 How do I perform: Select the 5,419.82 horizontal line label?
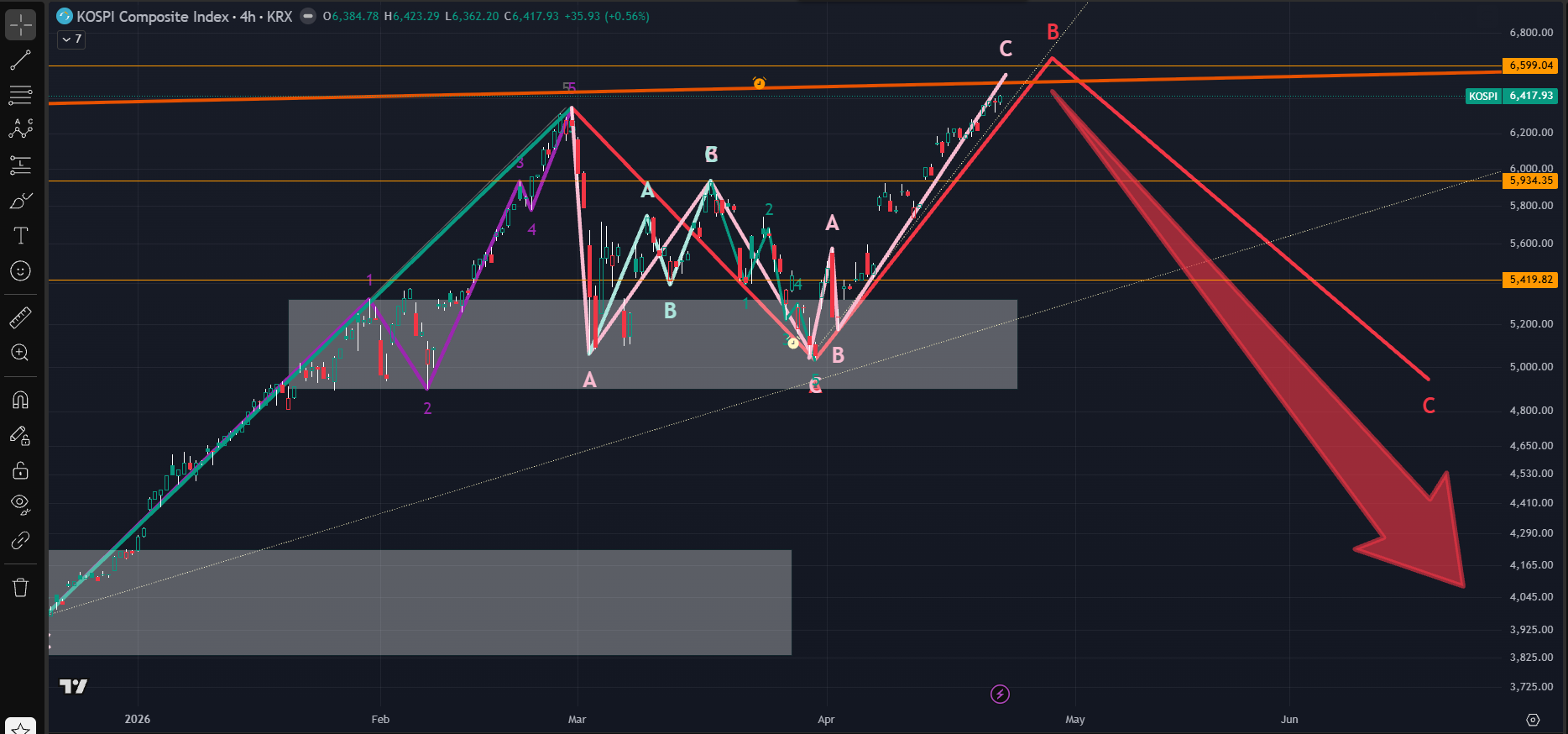[1530, 280]
